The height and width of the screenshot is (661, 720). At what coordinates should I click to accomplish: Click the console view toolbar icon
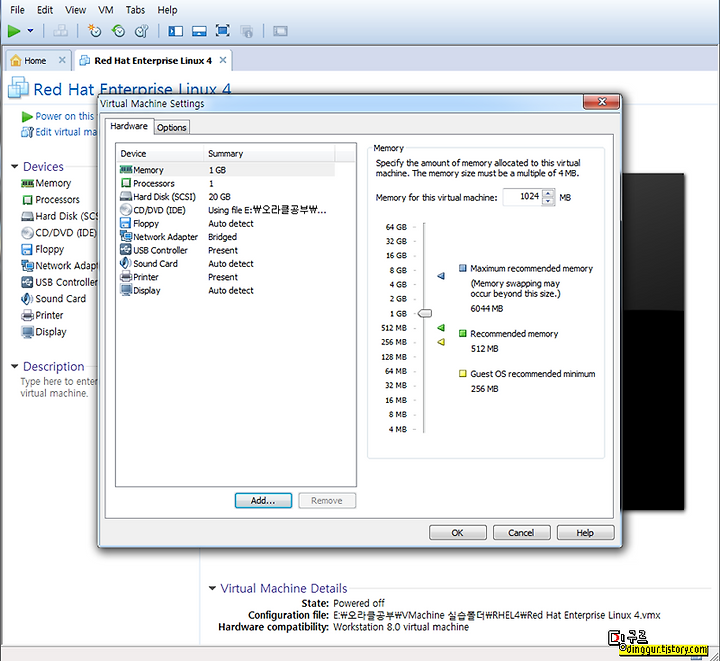coord(280,31)
